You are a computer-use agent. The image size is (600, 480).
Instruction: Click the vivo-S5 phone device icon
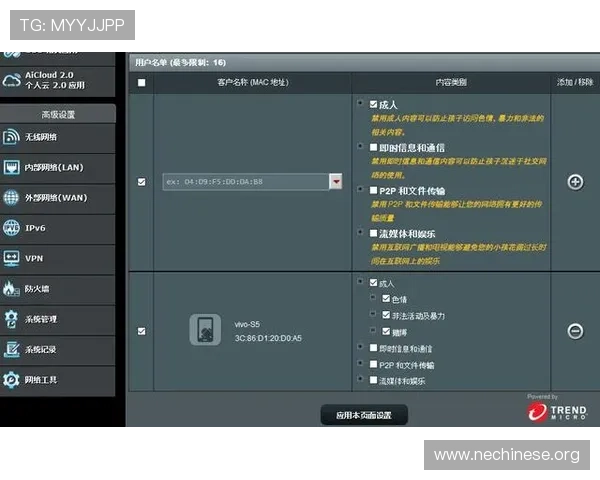(x=204, y=331)
